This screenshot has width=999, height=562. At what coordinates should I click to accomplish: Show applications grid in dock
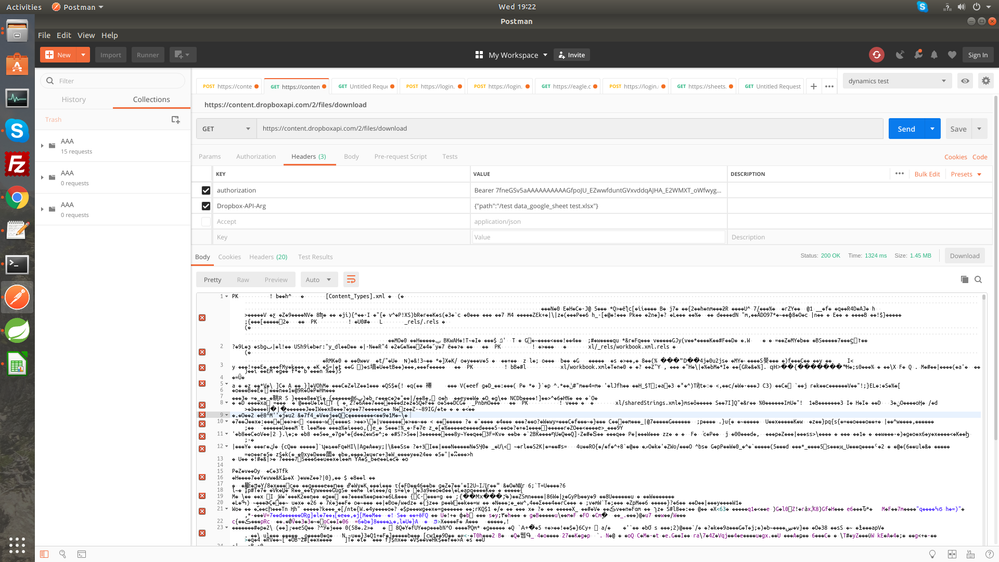point(17,545)
